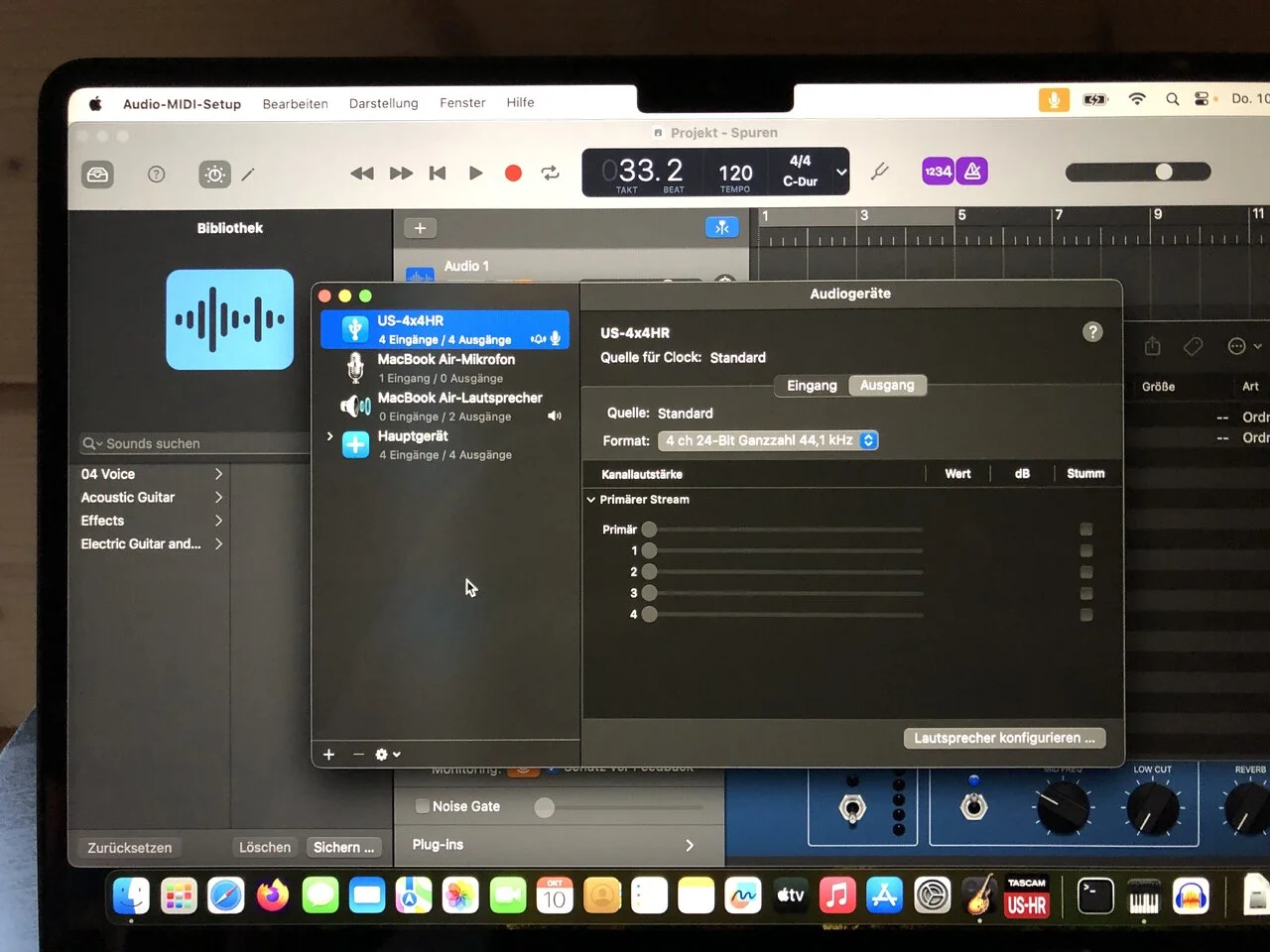Image resolution: width=1270 pixels, height=952 pixels.
Task: Click Lautsprecher konfigurieren button
Action: (x=1004, y=738)
